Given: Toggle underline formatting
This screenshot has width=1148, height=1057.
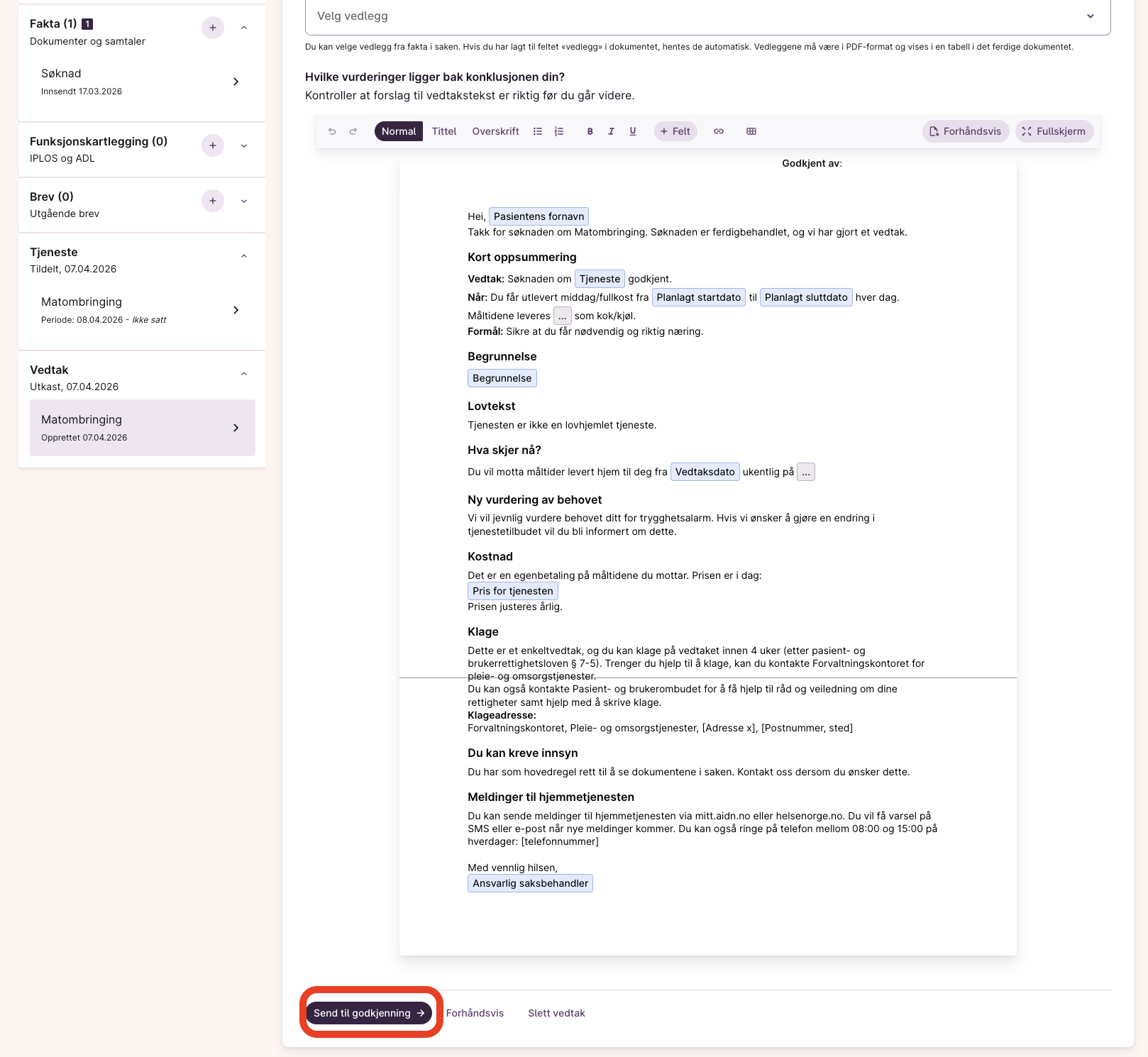Looking at the screenshot, I should click(x=633, y=131).
